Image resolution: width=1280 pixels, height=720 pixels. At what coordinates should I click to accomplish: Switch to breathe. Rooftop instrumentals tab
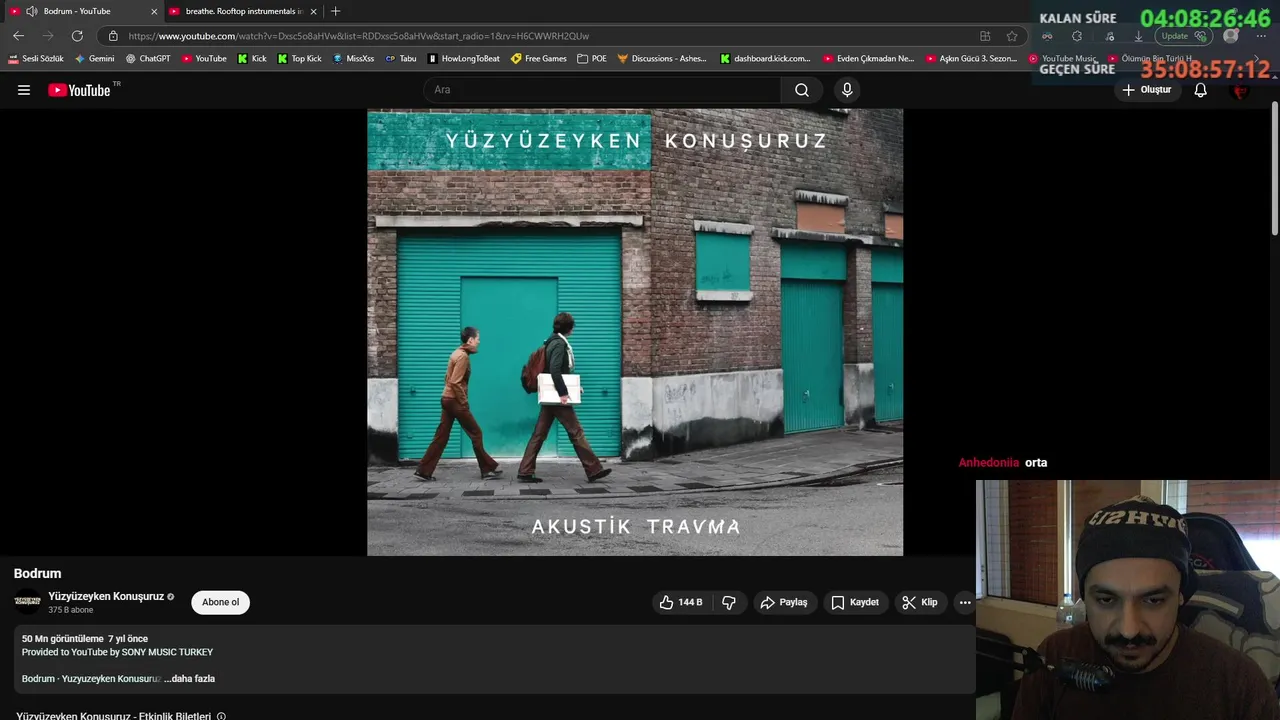click(242, 11)
